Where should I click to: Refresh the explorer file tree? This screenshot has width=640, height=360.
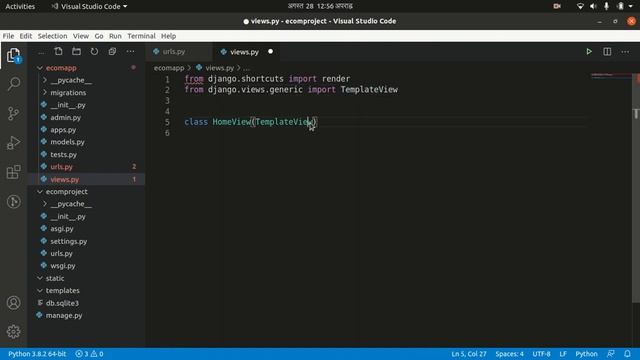point(94,51)
